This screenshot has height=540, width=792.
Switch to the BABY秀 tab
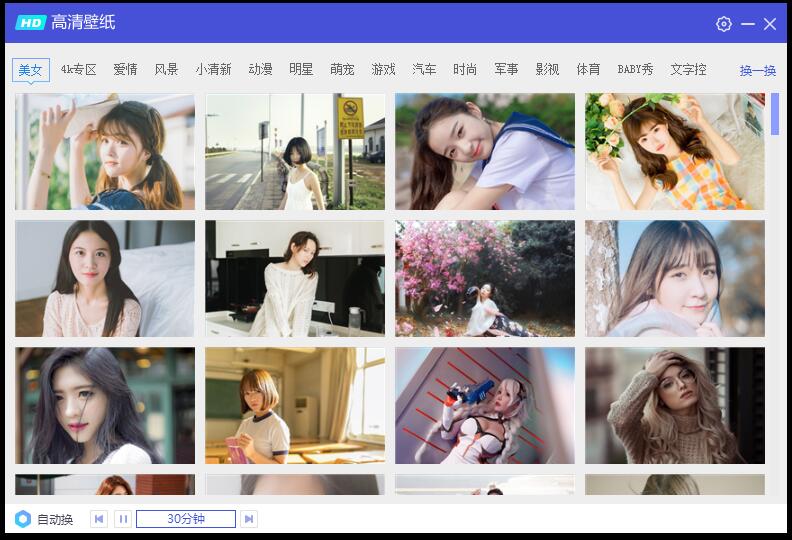click(635, 69)
